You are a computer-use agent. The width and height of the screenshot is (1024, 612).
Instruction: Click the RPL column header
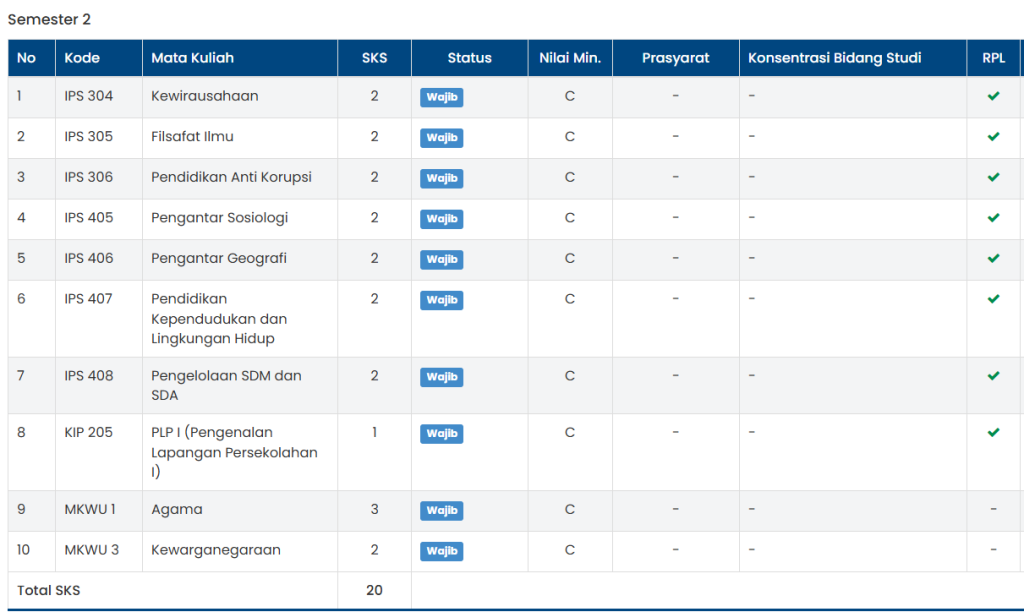993,58
